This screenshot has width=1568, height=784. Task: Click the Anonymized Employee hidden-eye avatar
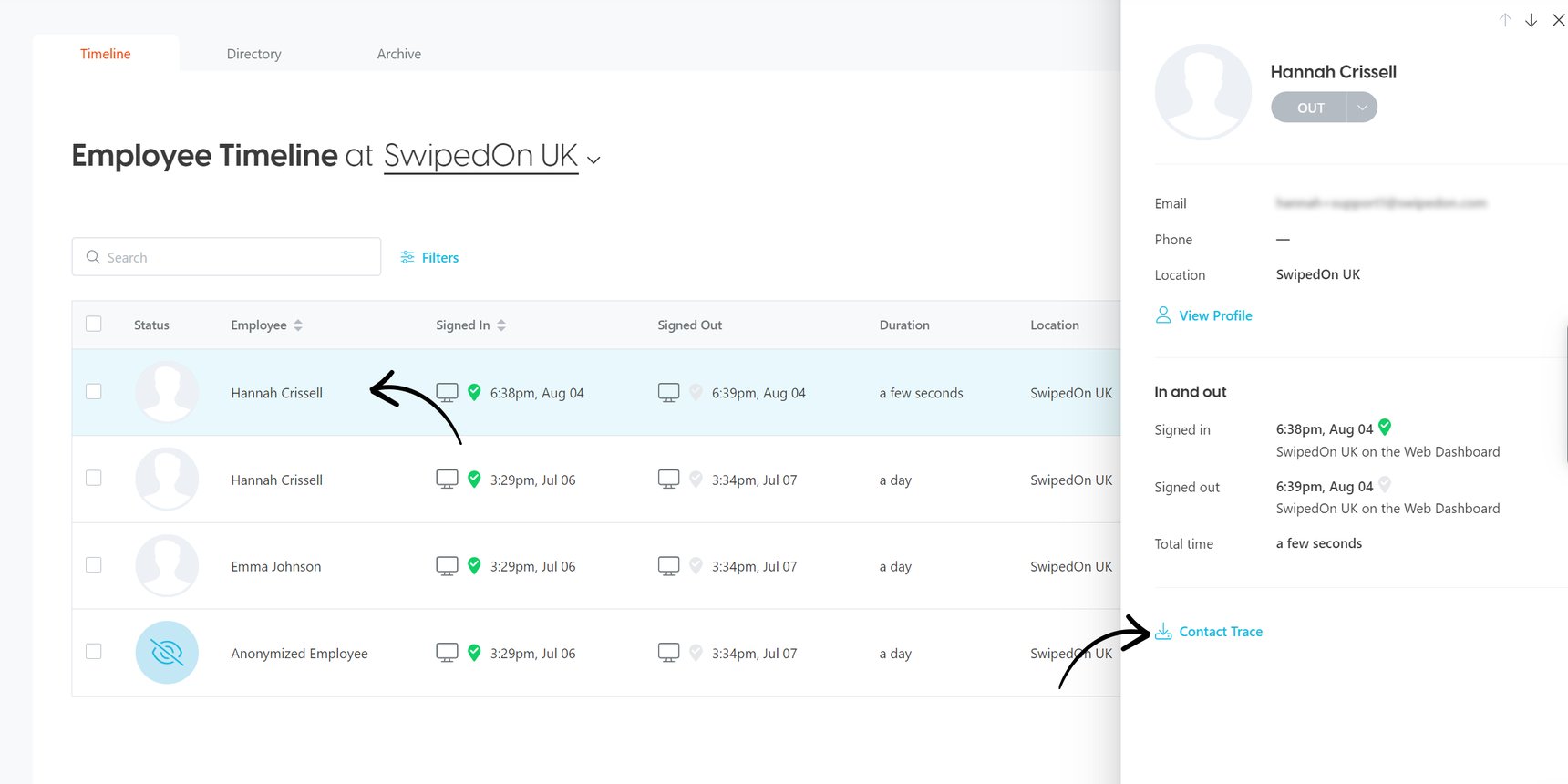167,653
